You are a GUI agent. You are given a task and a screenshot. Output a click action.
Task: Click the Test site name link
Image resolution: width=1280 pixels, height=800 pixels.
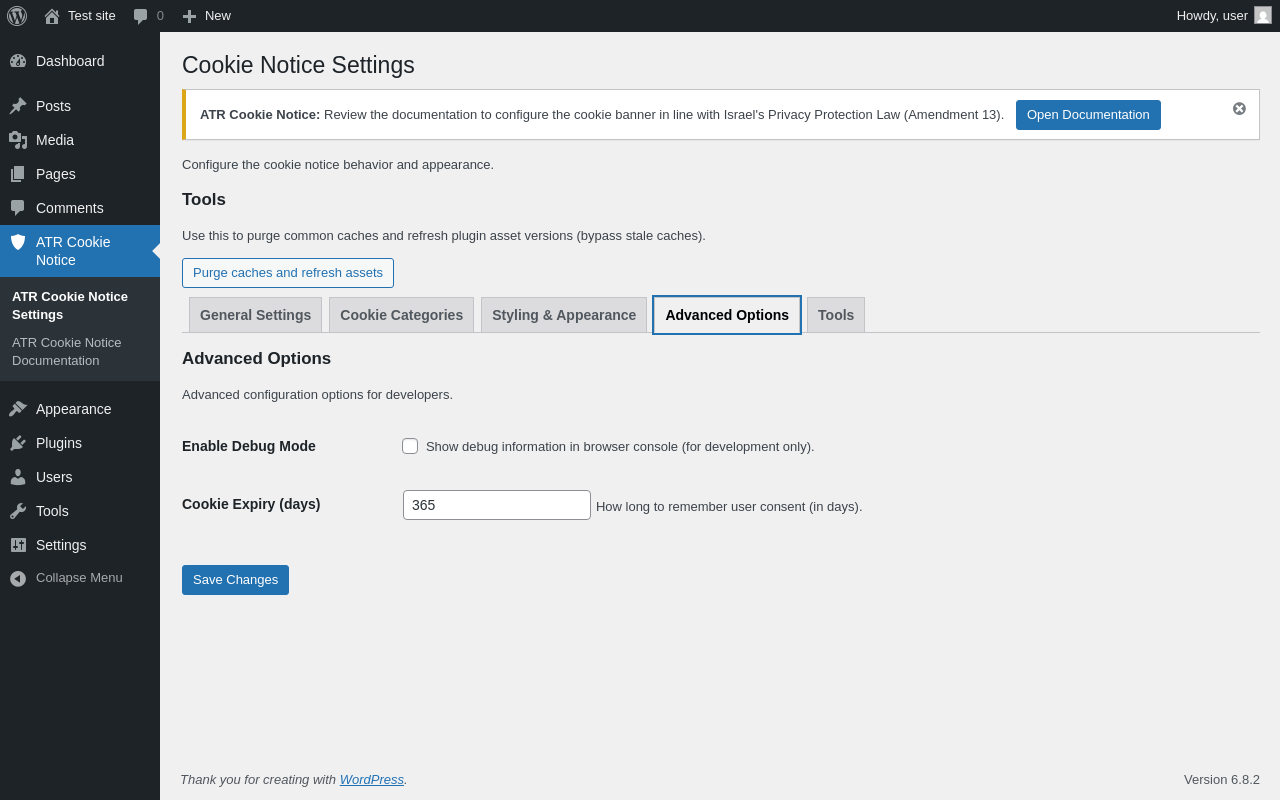[x=92, y=15]
